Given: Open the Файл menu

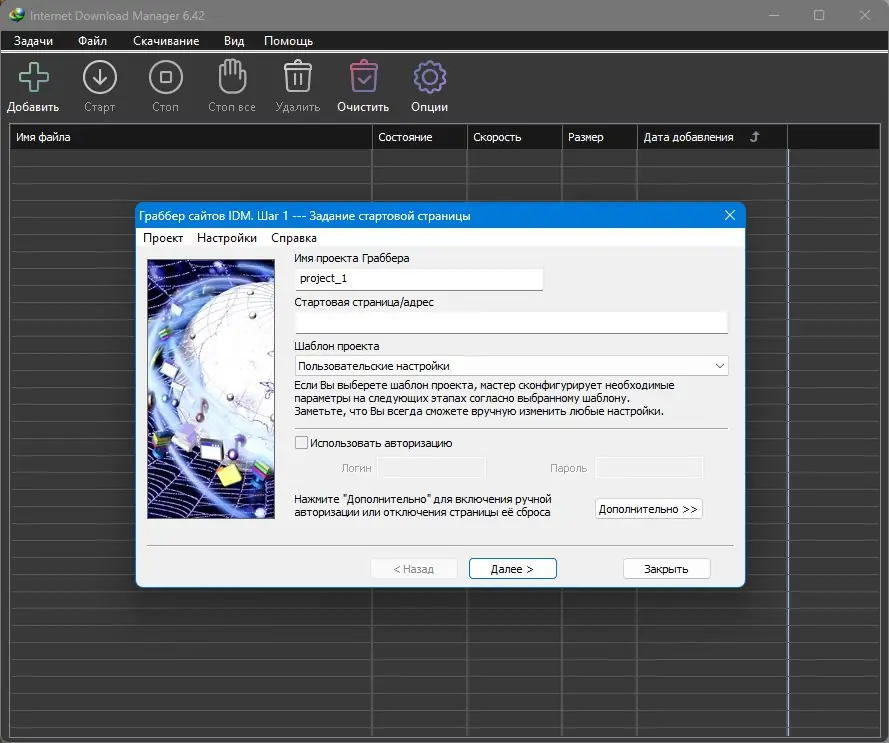Looking at the screenshot, I should point(92,41).
